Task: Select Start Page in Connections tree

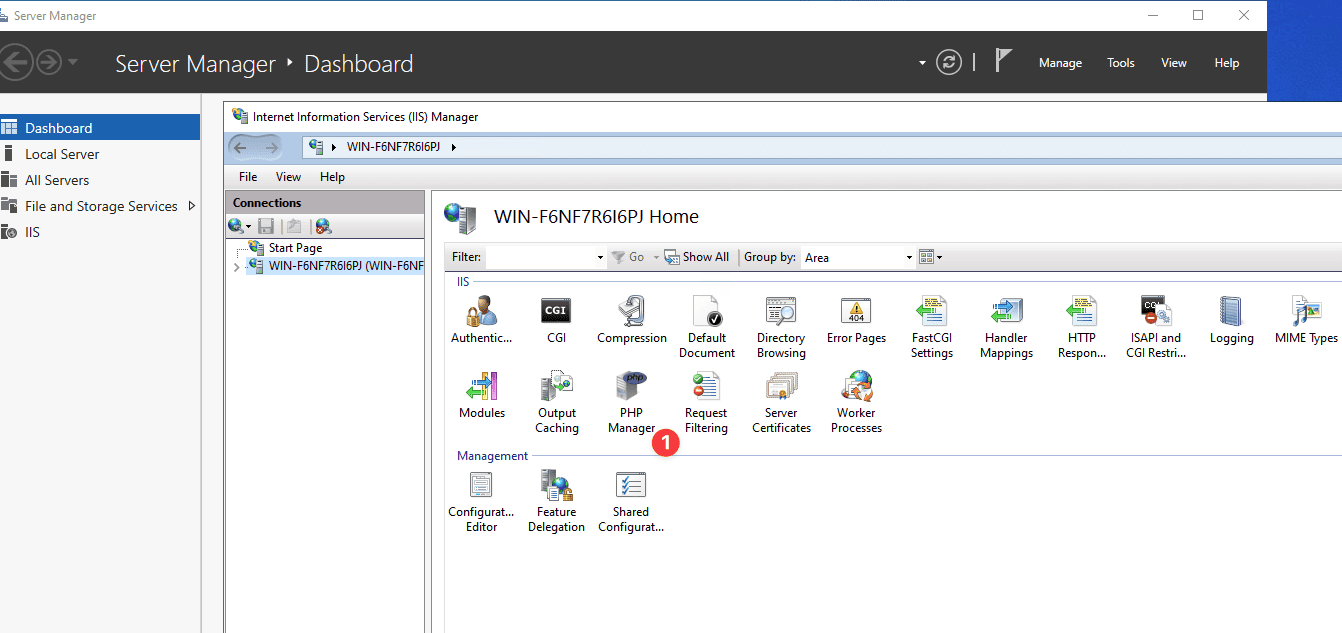Action: pyautogui.click(x=295, y=248)
